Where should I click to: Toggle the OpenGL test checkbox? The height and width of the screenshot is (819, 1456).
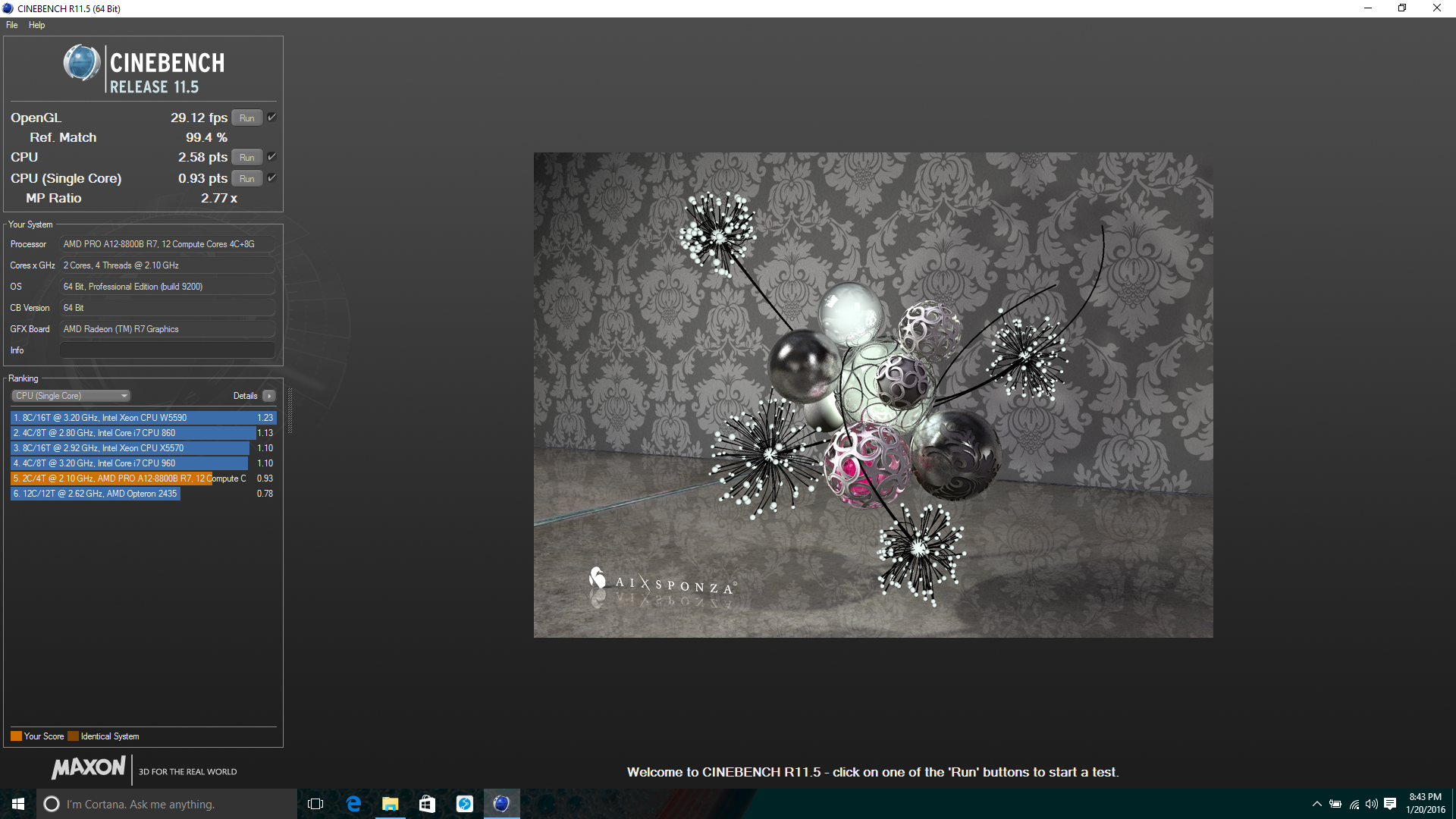pyautogui.click(x=271, y=117)
